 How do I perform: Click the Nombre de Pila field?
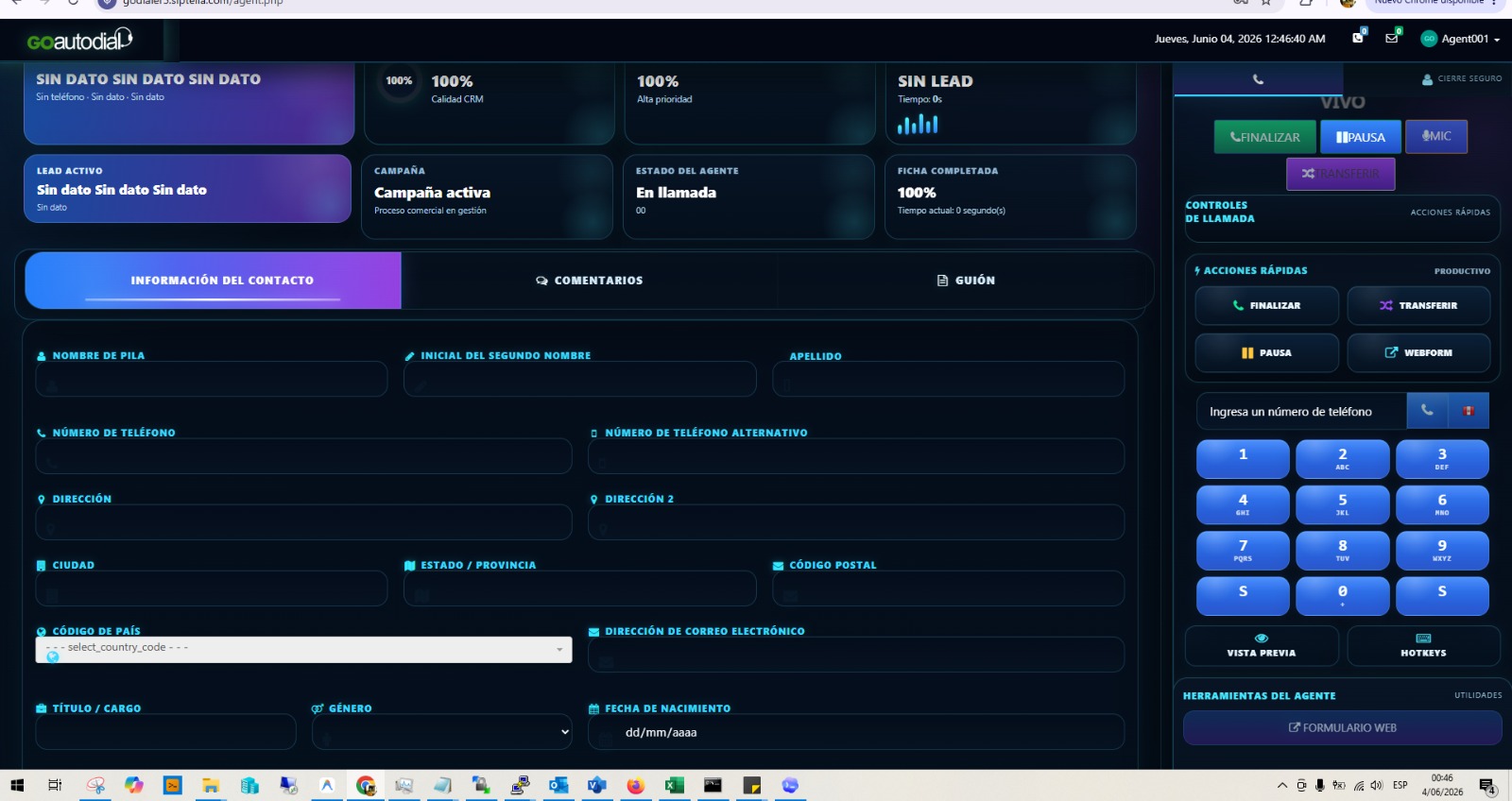click(212, 380)
